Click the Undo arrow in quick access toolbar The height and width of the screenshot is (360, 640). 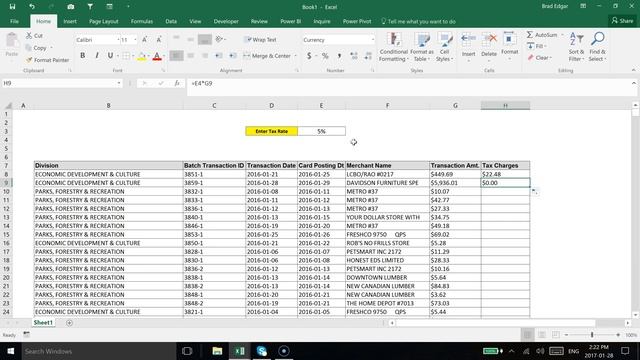tap(32, 7)
